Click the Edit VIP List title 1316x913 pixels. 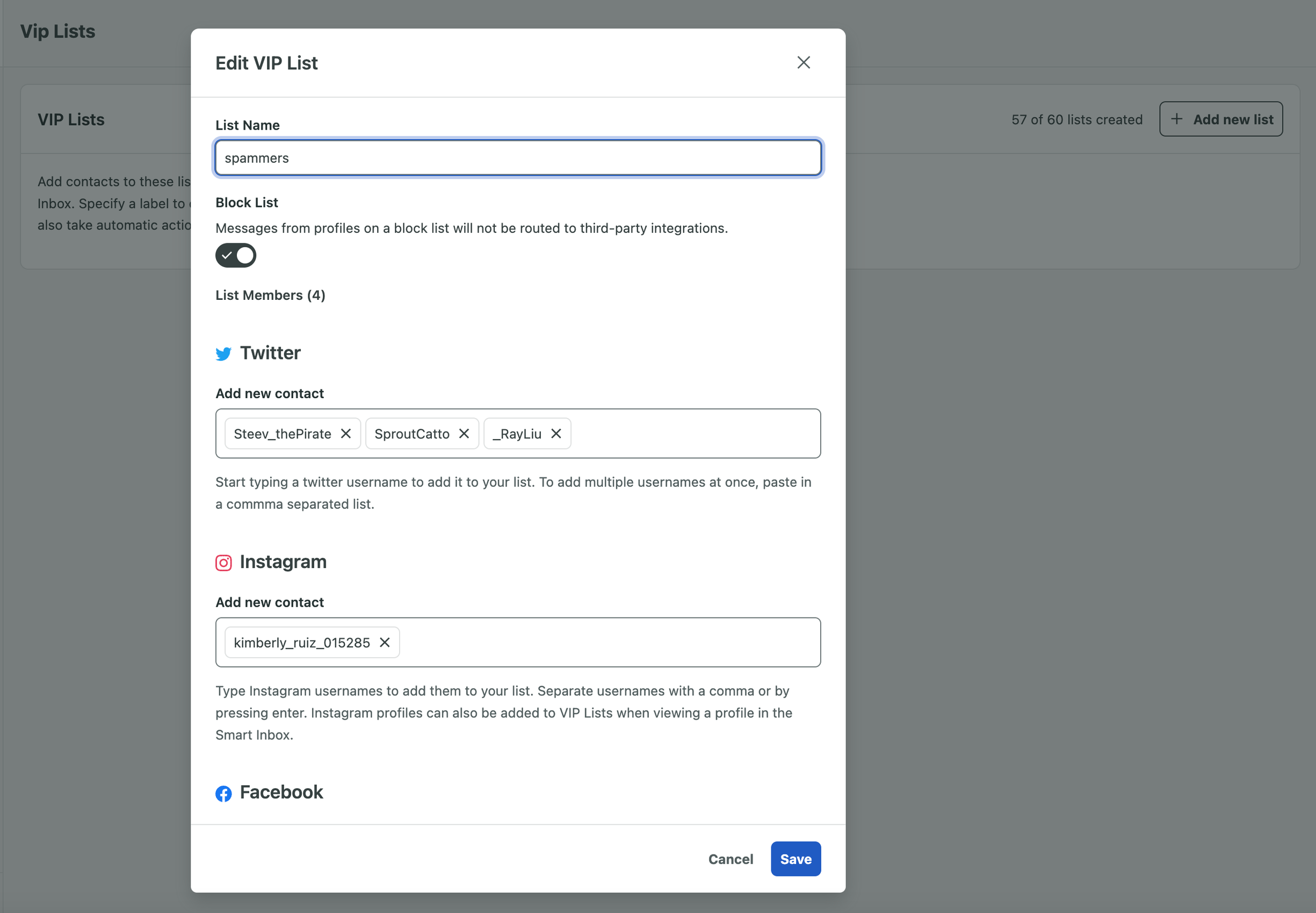point(266,63)
